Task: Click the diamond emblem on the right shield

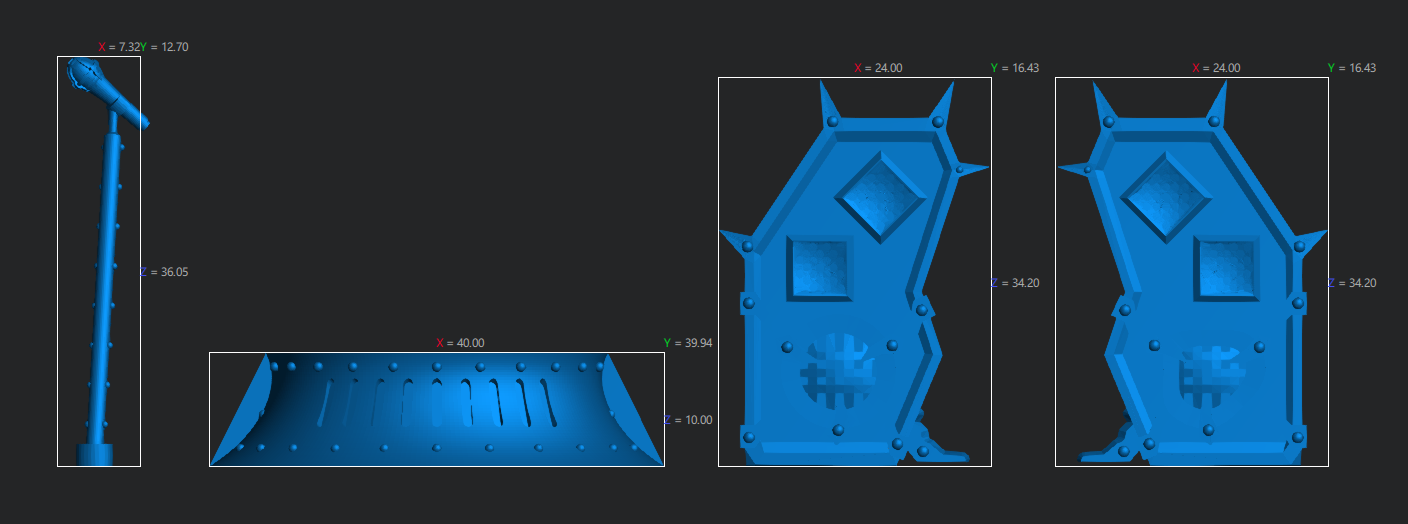Action: click(x=1165, y=196)
